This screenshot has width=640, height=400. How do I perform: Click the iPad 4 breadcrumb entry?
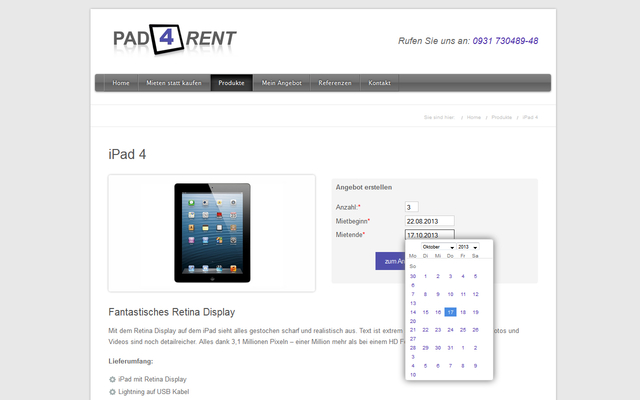[x=530, y=117]
